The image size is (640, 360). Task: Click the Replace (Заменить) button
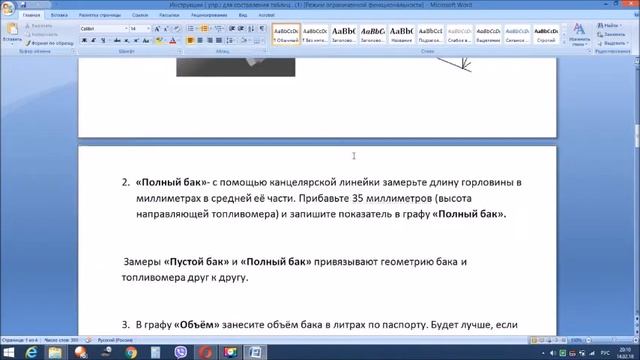(611, 34)
